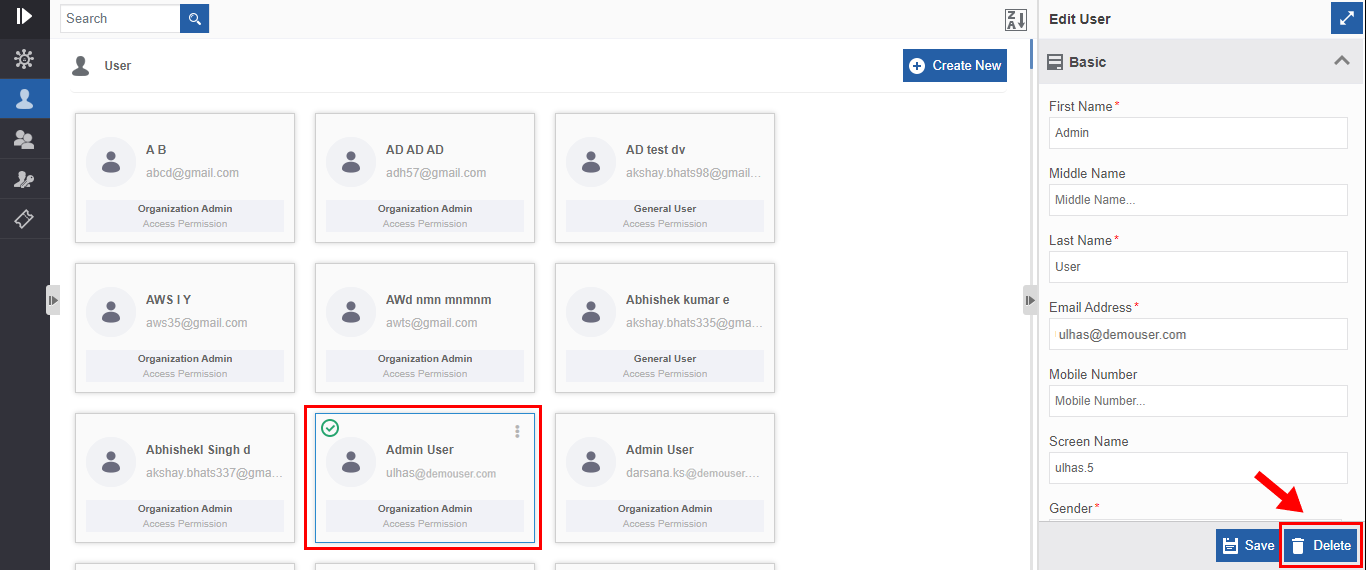The image size is (1366, 570).
Task: Open the ticket tag icon in the sidebar
Action: pos(24,219)
